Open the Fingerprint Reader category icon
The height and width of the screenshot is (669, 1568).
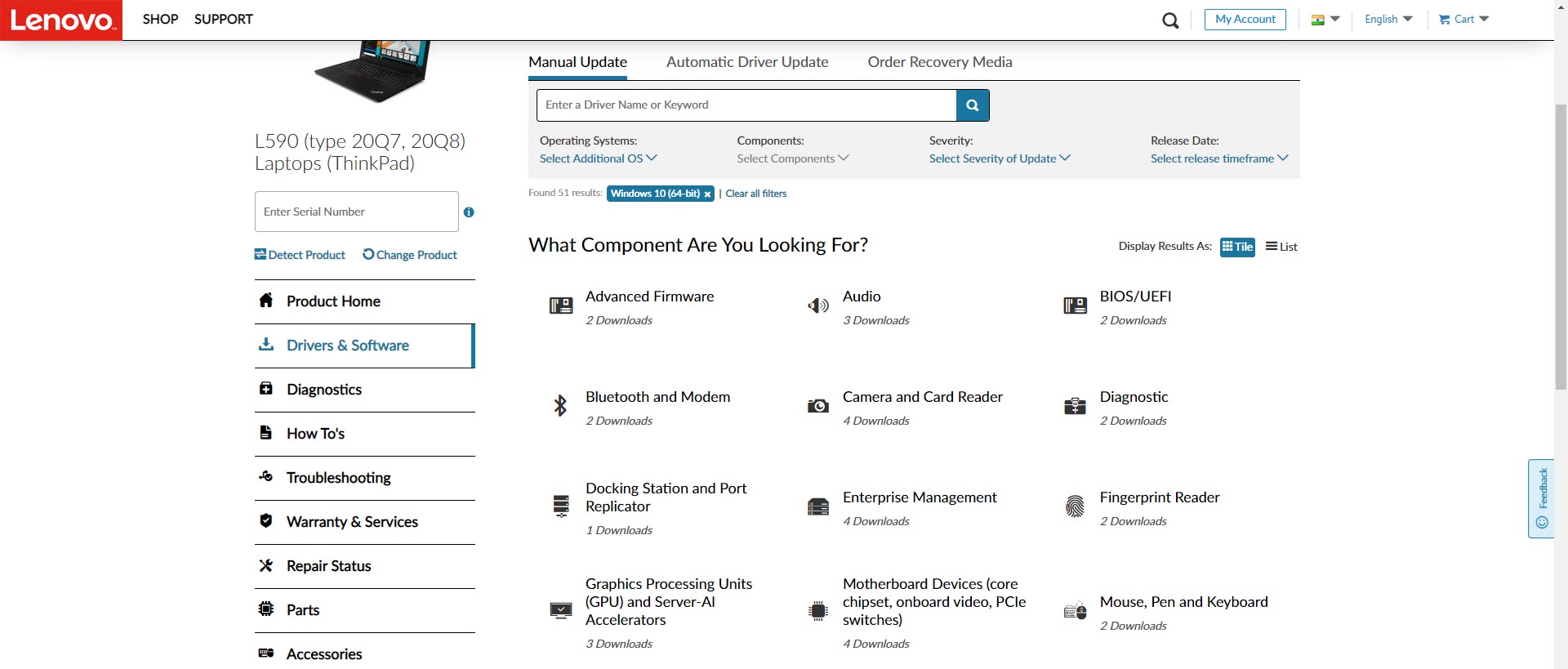1075,506
